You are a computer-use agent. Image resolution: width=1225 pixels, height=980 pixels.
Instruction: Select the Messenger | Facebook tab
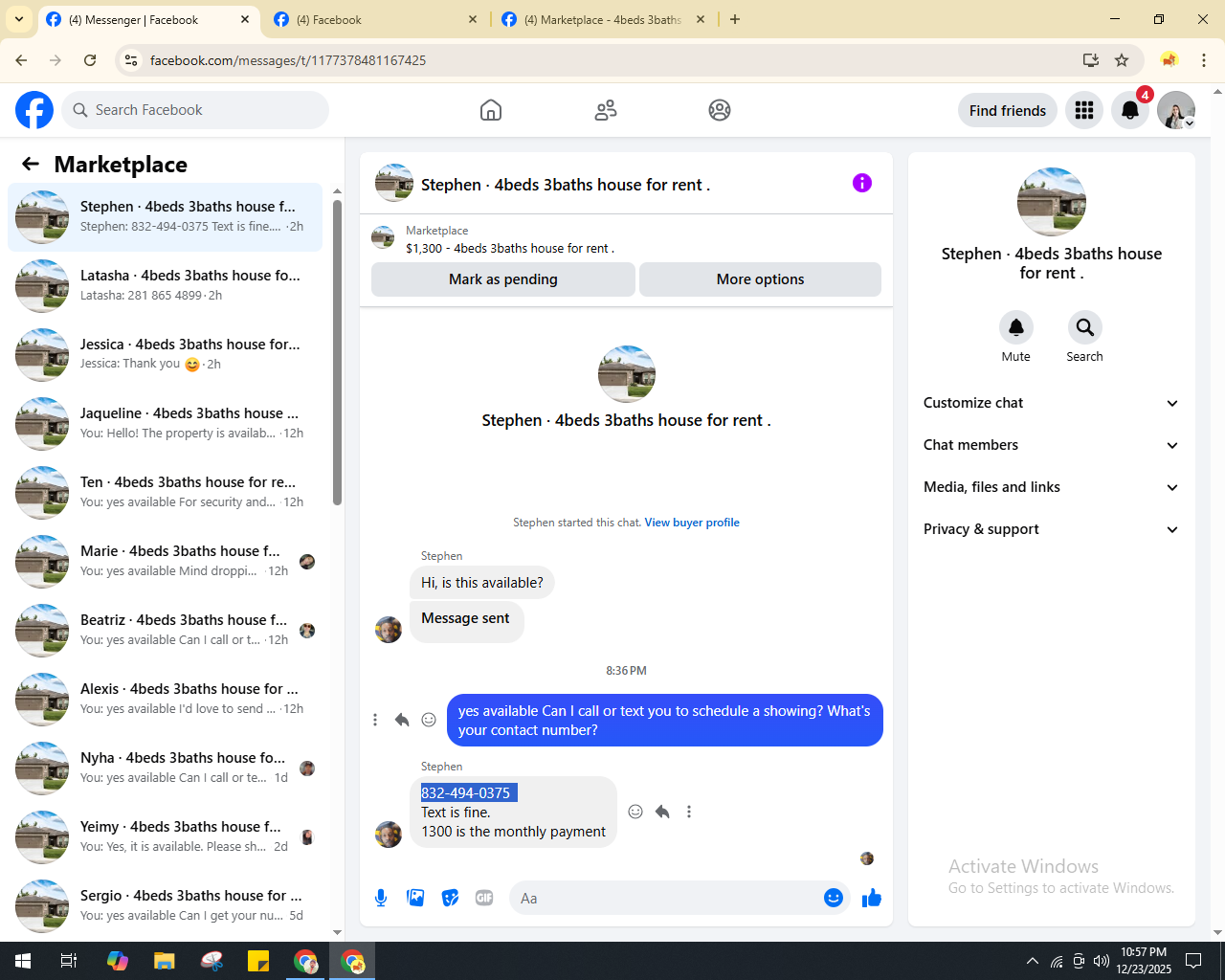[x=147, y=19]
